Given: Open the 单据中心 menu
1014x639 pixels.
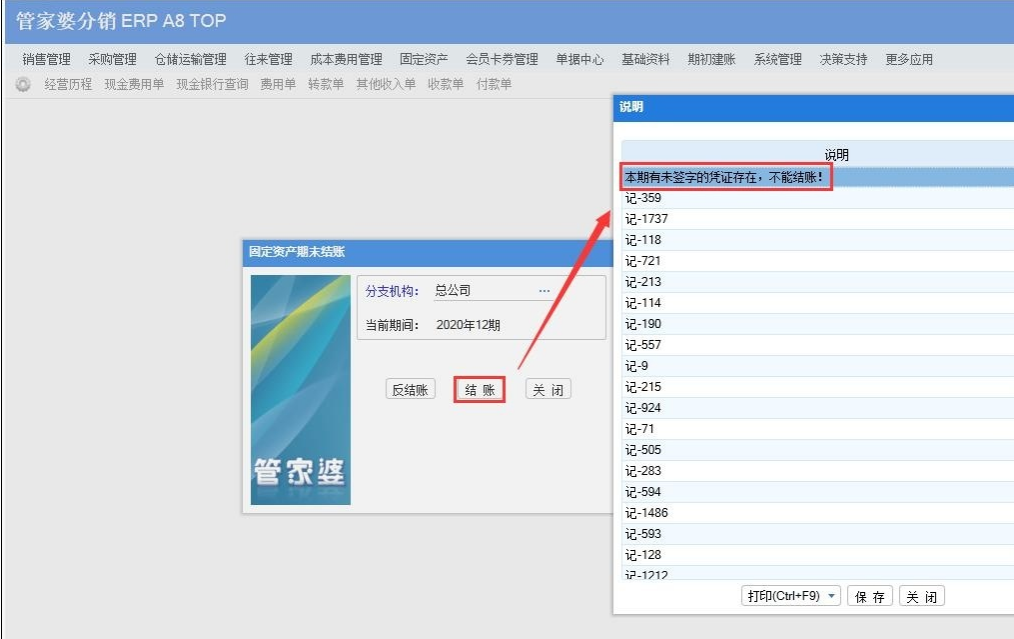Looking at the screenshot, I should [x=579, y=60].
